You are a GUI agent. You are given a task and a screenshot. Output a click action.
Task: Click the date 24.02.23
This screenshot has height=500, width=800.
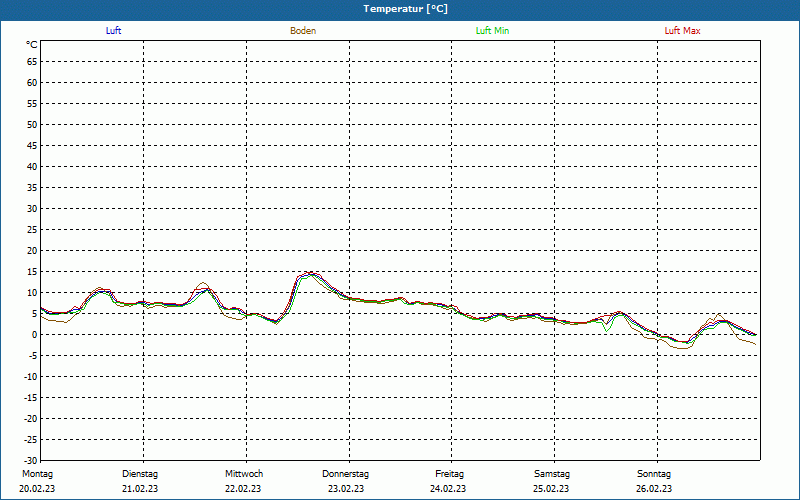(448, 489)
